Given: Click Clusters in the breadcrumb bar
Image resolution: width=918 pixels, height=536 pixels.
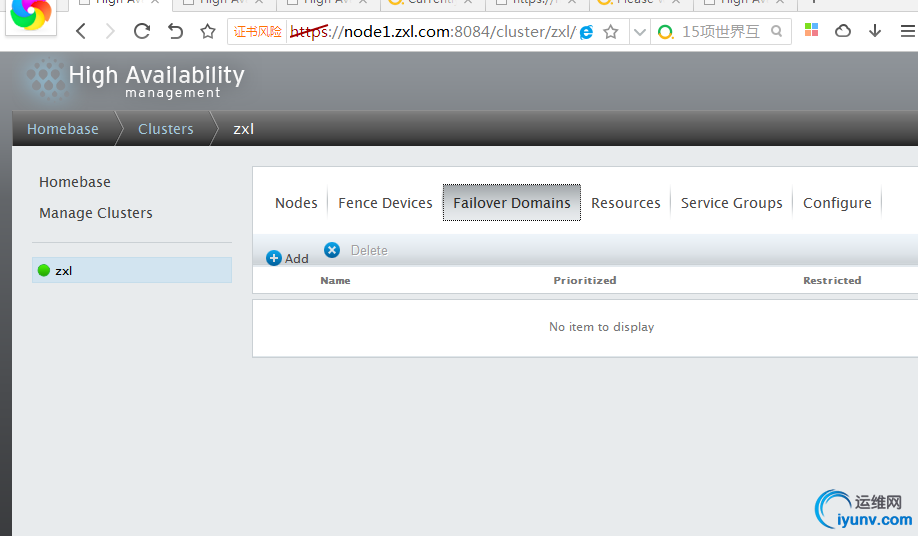Looking at the screenshot, I should [166, 129].
